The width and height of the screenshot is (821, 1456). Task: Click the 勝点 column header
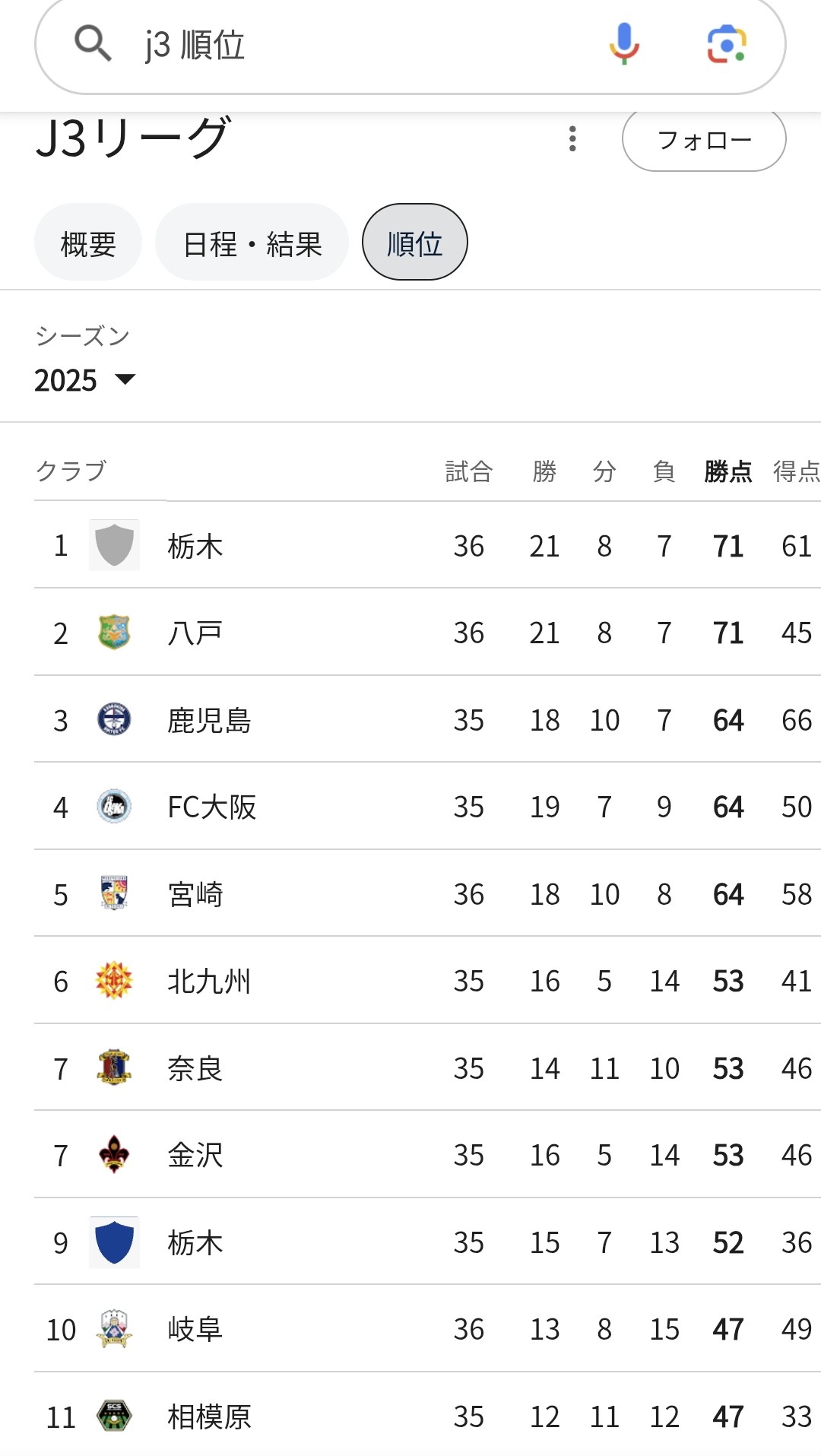click(727, 471)
